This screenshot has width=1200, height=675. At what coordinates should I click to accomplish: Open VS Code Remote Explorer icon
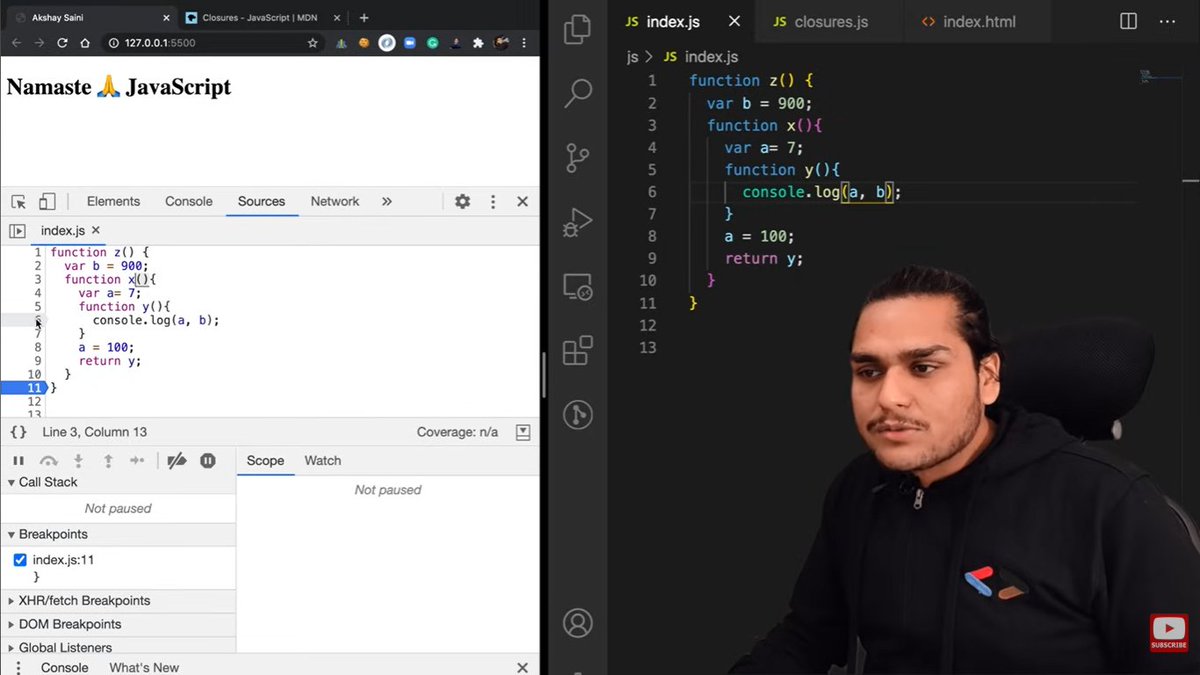coord(578,287)
